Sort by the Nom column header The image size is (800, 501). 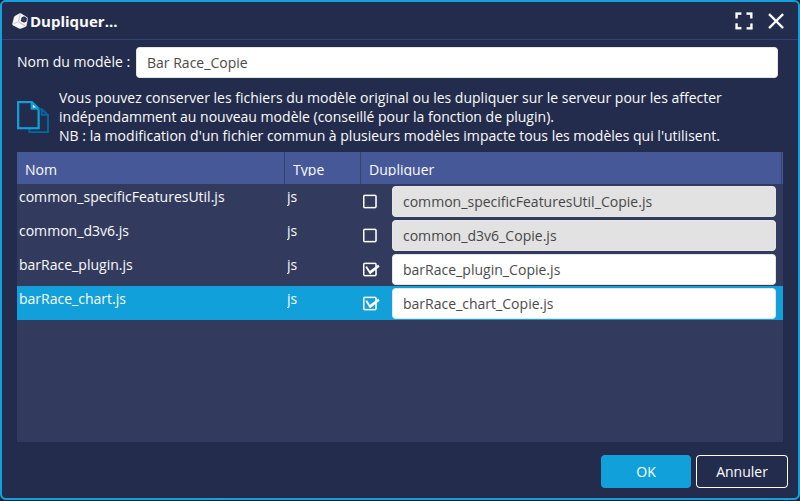click(150, 170)
